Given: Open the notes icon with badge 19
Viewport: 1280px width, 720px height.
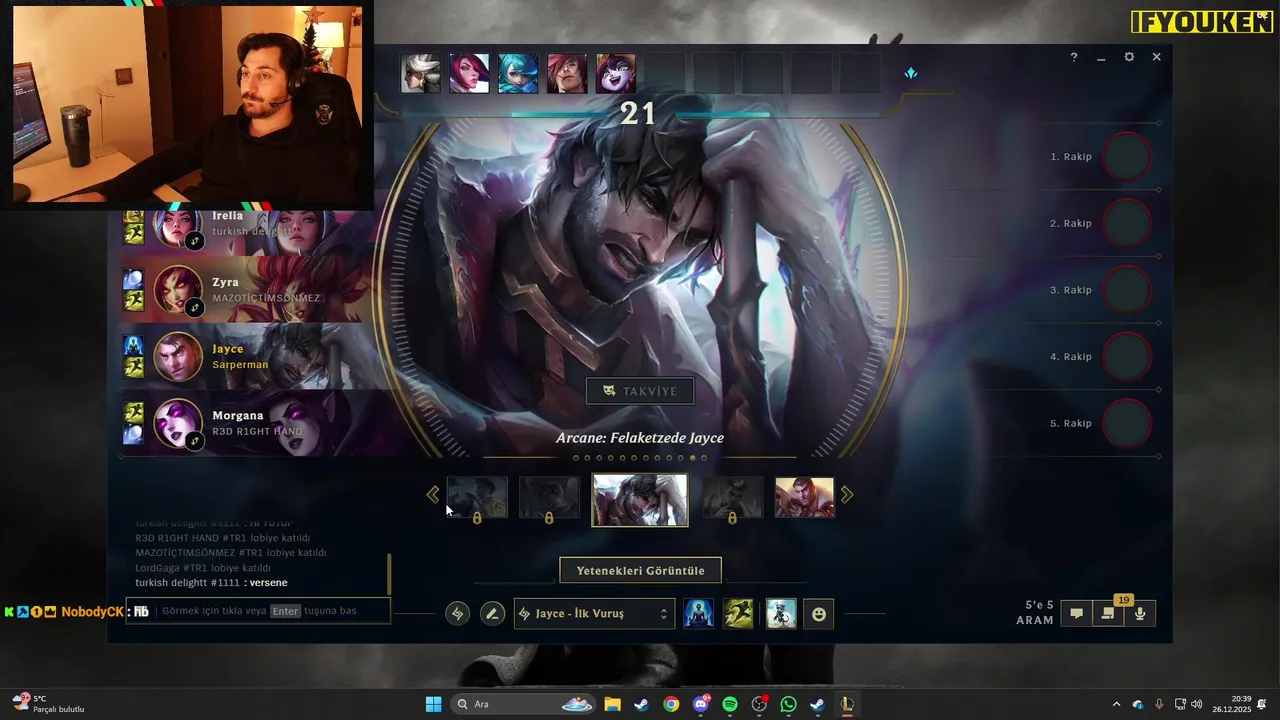Looking at the screenshot, I should (1108, 613).
